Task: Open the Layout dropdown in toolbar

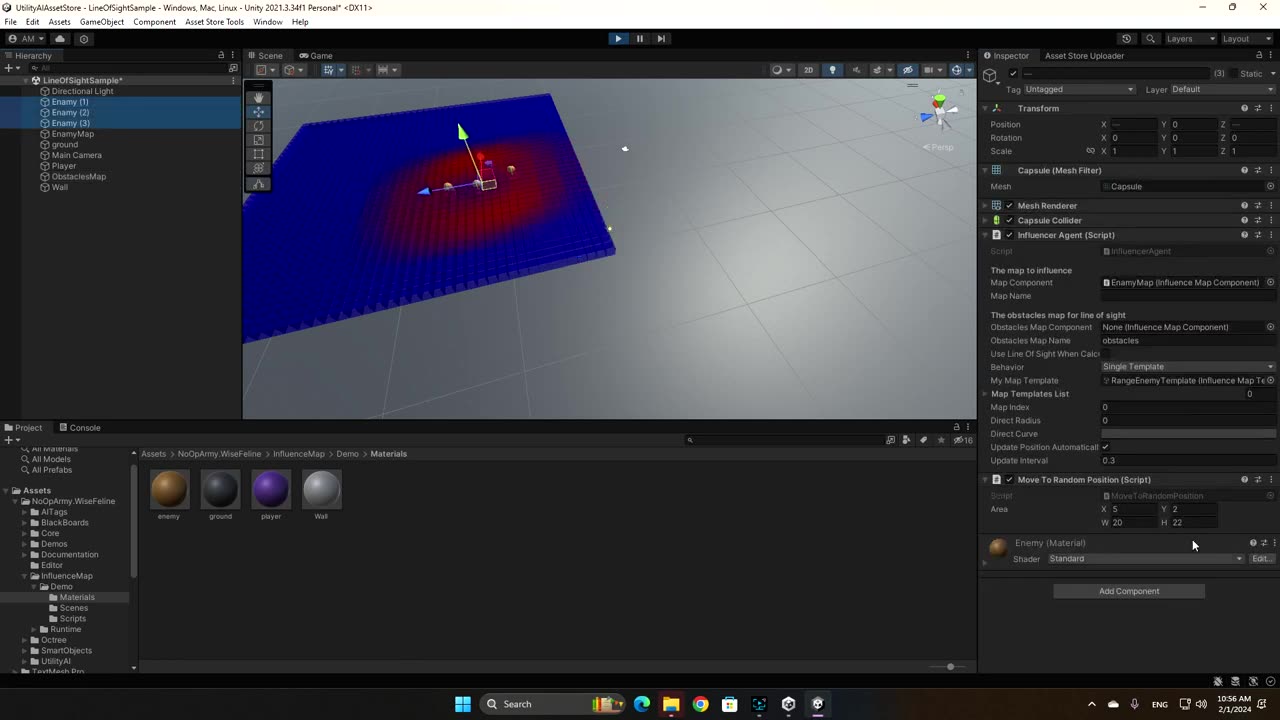Action: pyautogui.click(x=1247, y=39)
